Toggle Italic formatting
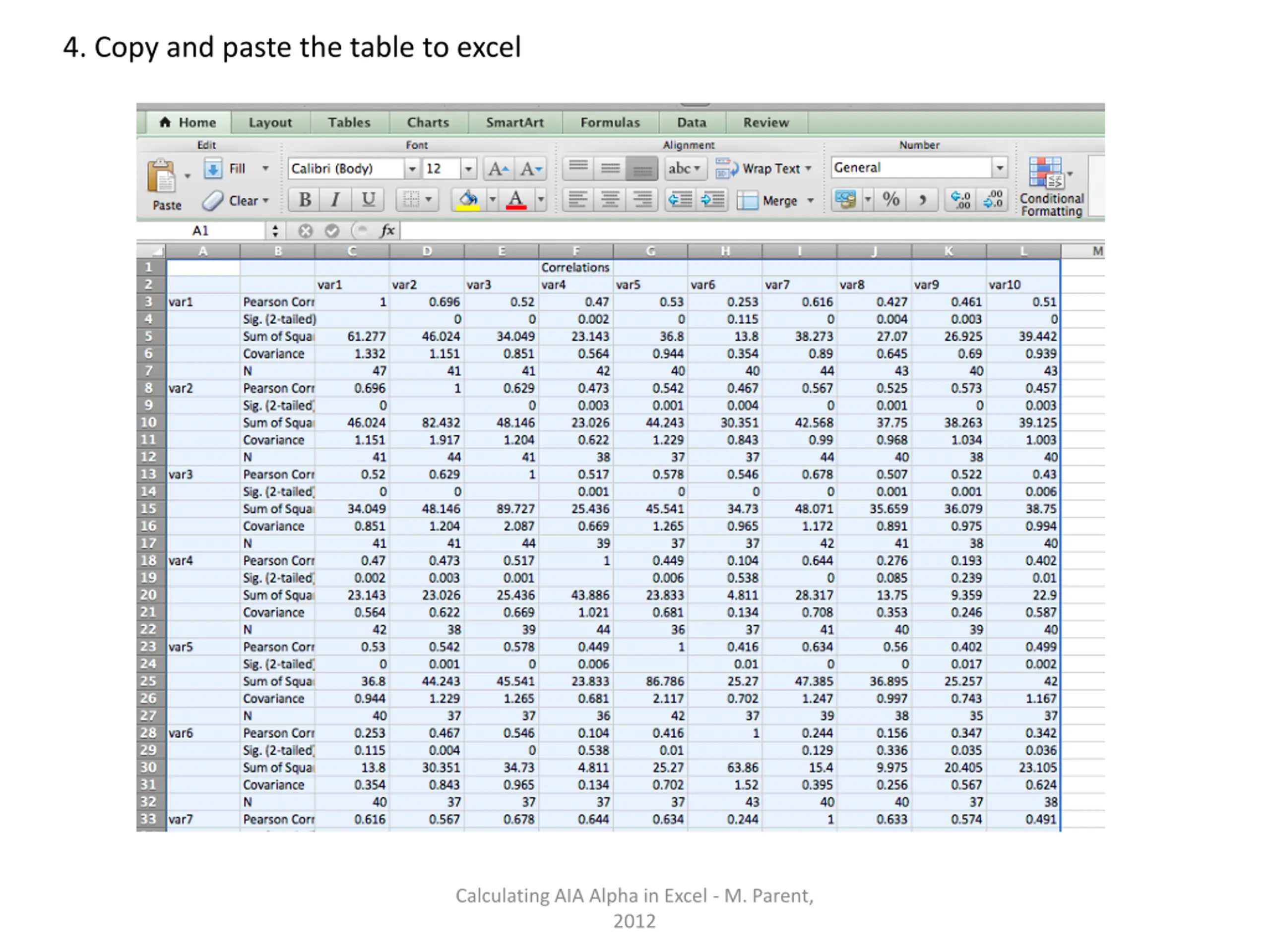The width and height of the screenshot is (1270, 952). pyautogui.click(x=335, y=200)
